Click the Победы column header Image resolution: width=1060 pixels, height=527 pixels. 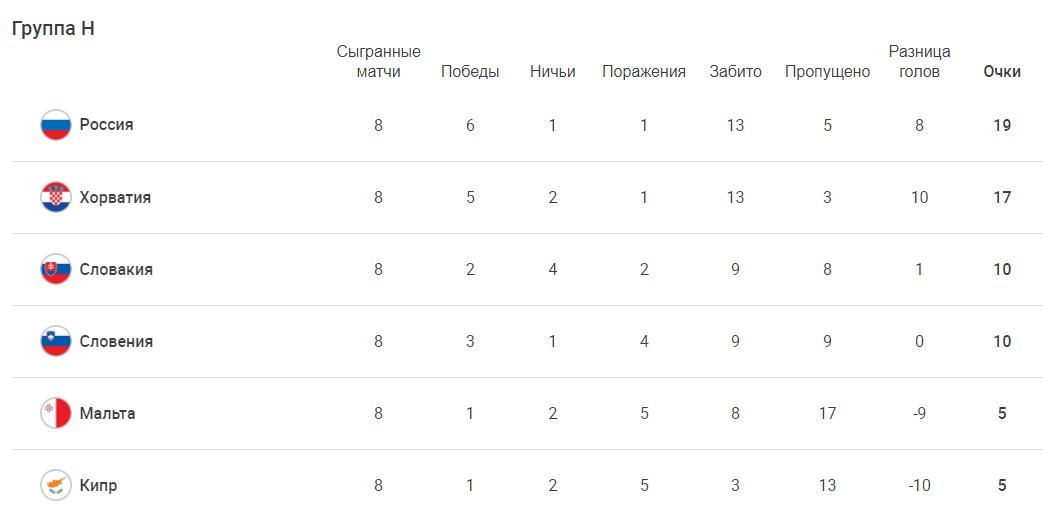pos(470,72)
